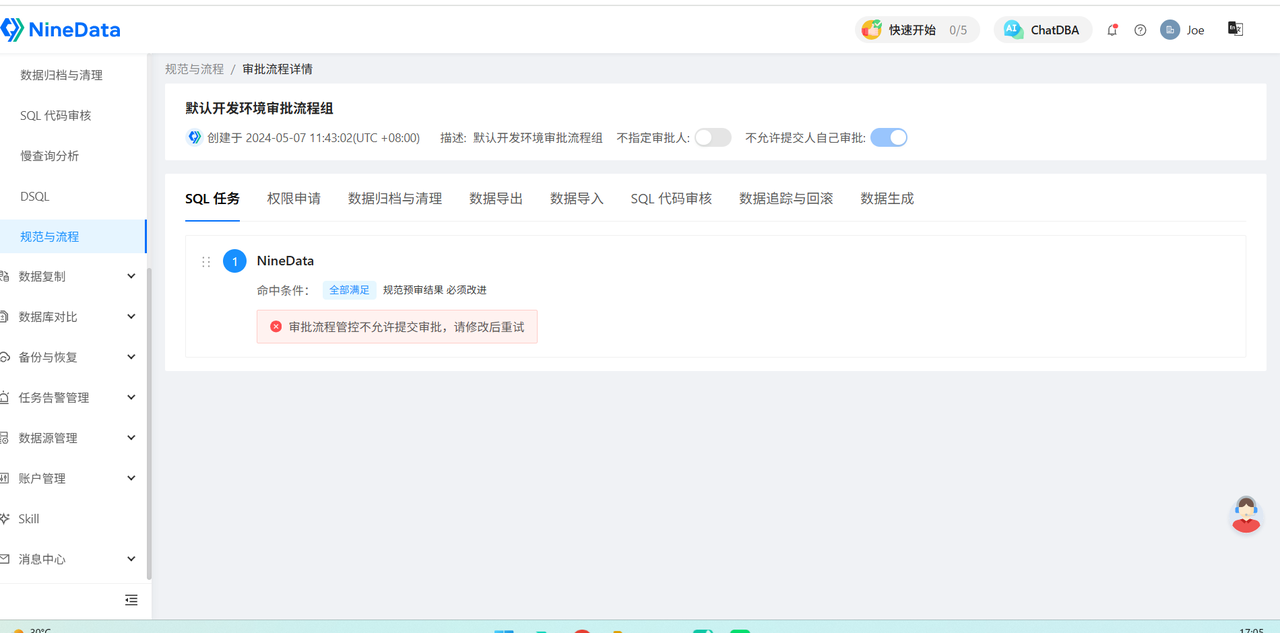Switch to the 数据追踪与回滚 tab

click(x=786, y=199)
